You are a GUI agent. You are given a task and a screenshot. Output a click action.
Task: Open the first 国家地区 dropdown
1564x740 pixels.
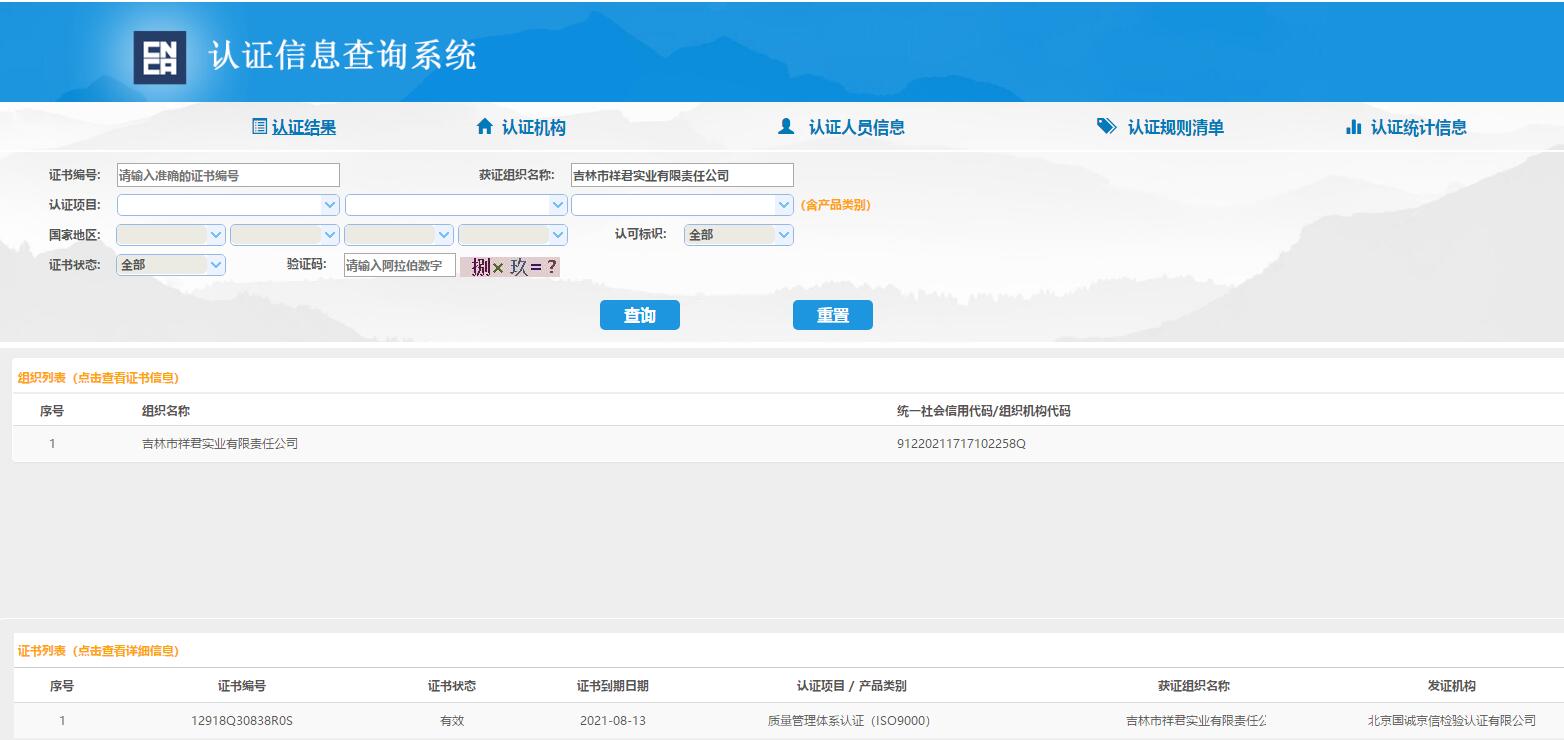(x=171, y=235)
